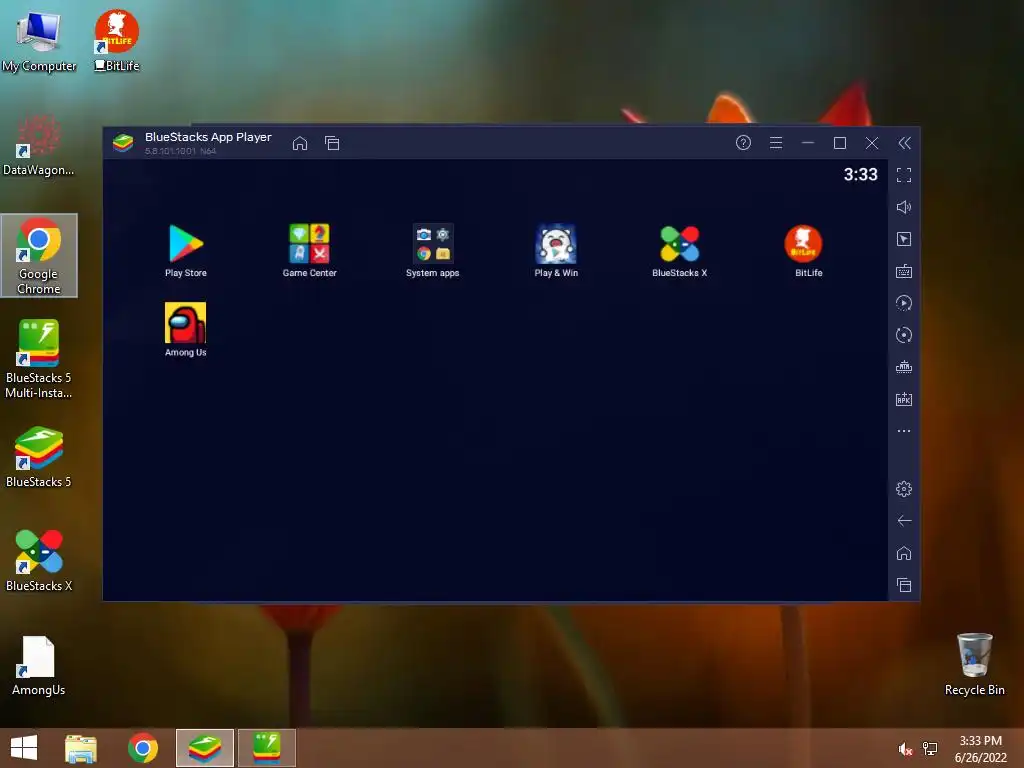Open keyboard game controls in sidebar
The height and width of the screenshot is (768, 1024).
(x=904, y=271)
